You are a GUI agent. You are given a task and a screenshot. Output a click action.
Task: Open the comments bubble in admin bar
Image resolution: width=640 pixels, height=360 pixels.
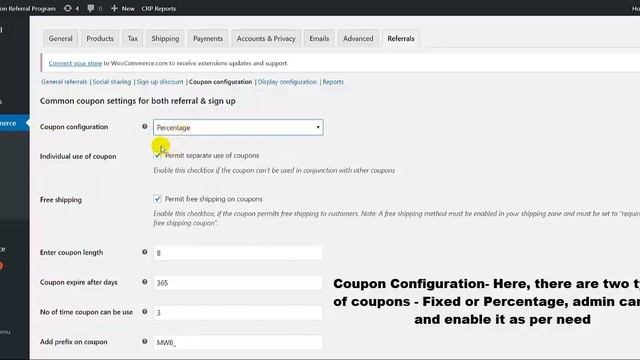tap(94, 8)
